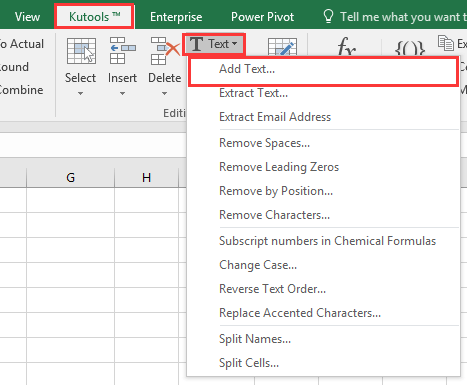This screenshot has height=385, width=467.
Task: Choose Extract Text... menu entry
Action: pyautogui.click(x=323, y=93)
